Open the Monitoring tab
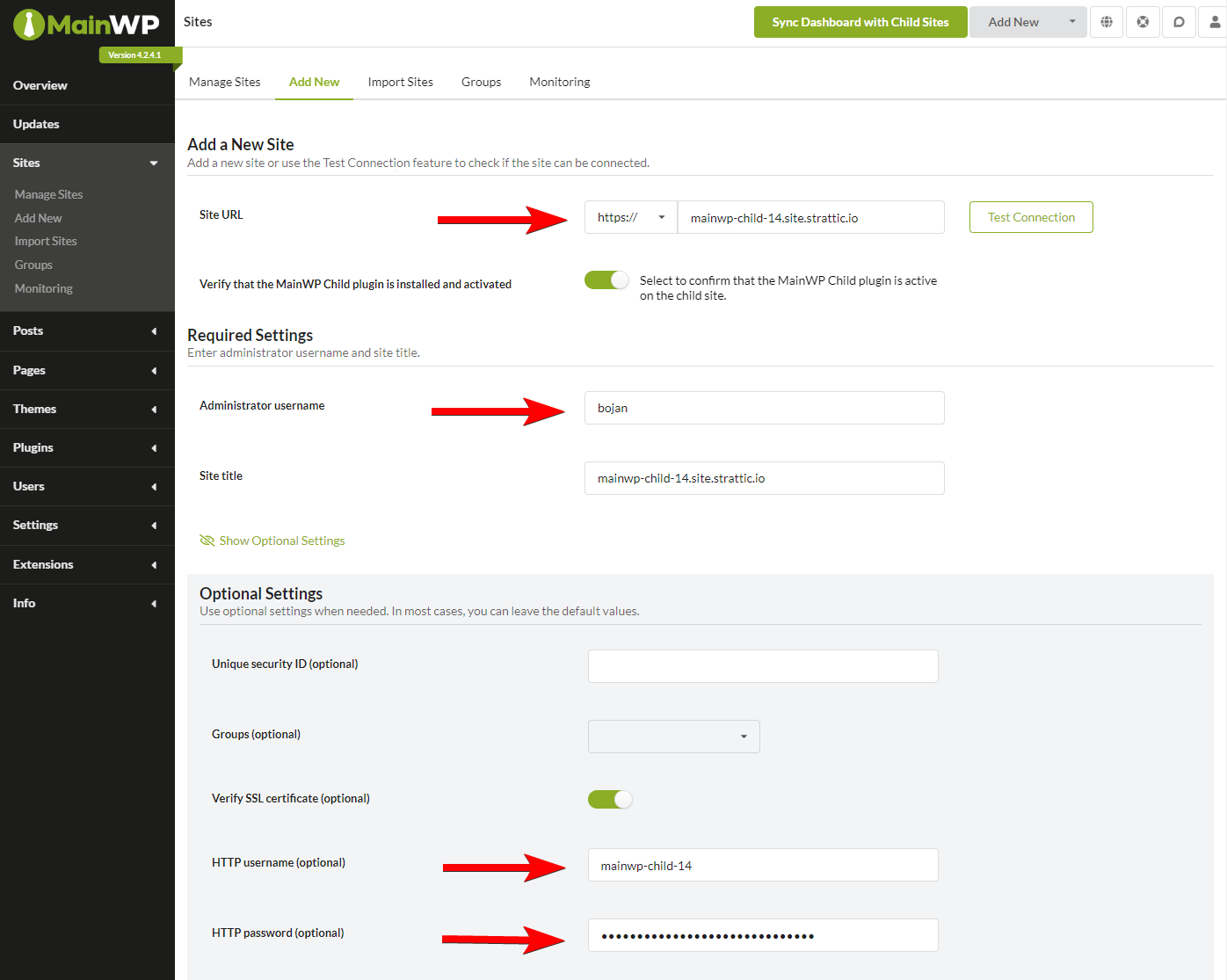The width and height of the screenshot is (1227, 980). coord(559,82)
